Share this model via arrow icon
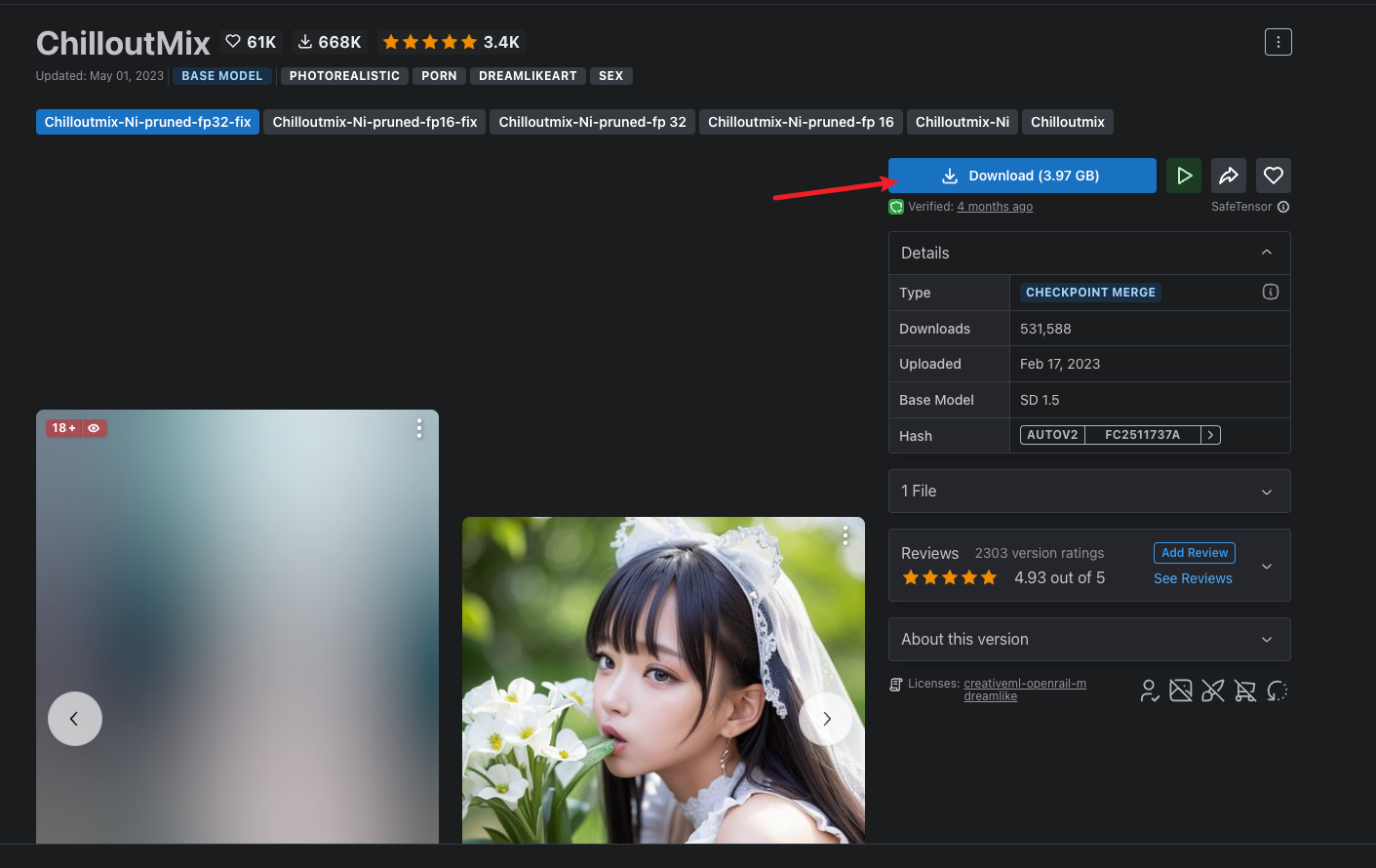Screen dimensions: 1376x868 click(1229, 176)
